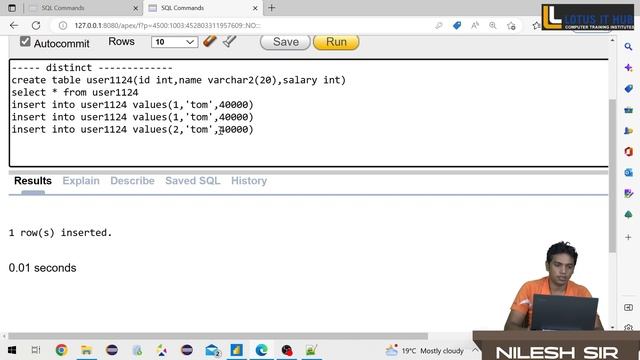
Task: Click in the SQL command editor
Action: coord(309,113)
